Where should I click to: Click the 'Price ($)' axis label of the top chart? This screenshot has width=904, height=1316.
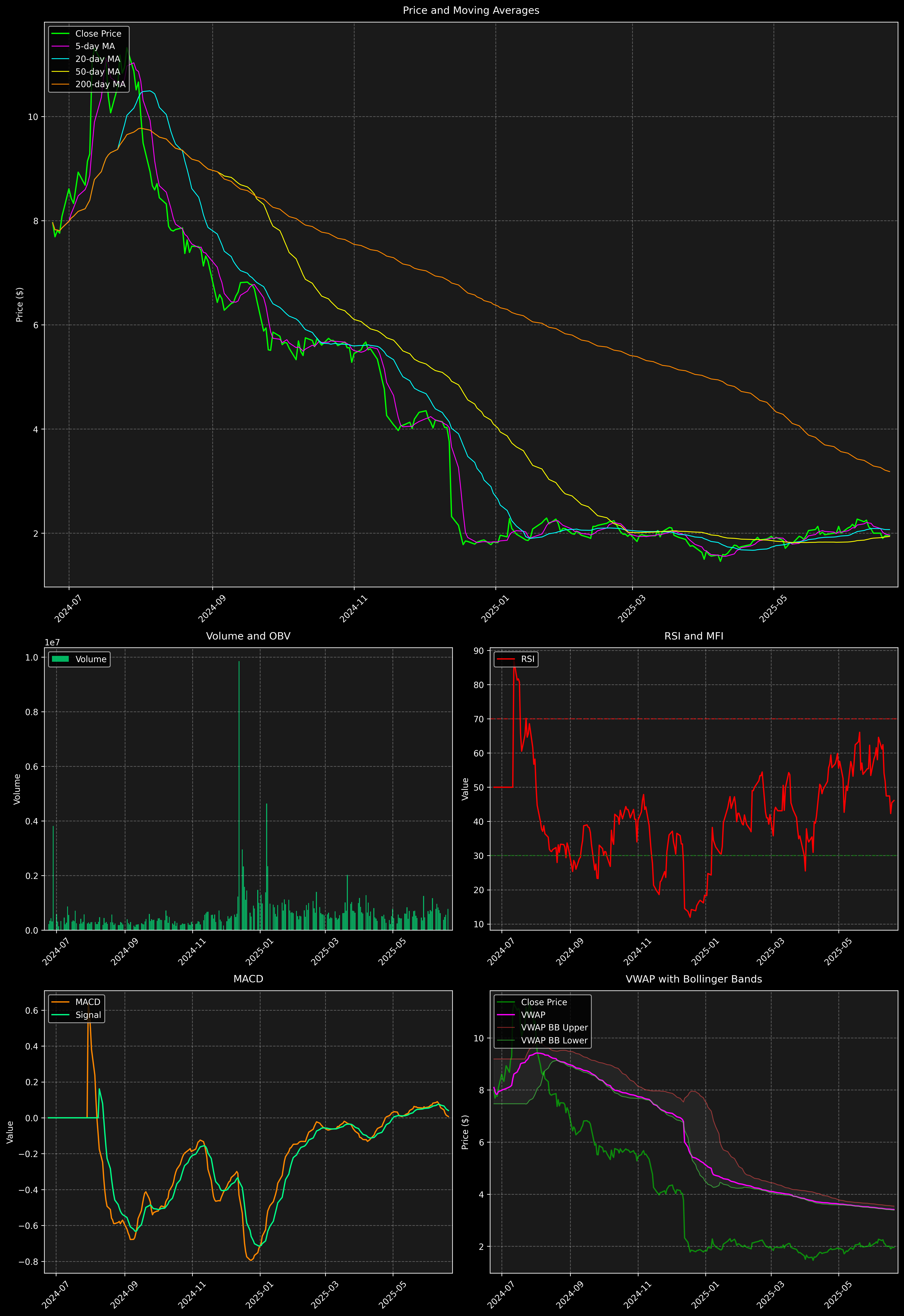20,305
